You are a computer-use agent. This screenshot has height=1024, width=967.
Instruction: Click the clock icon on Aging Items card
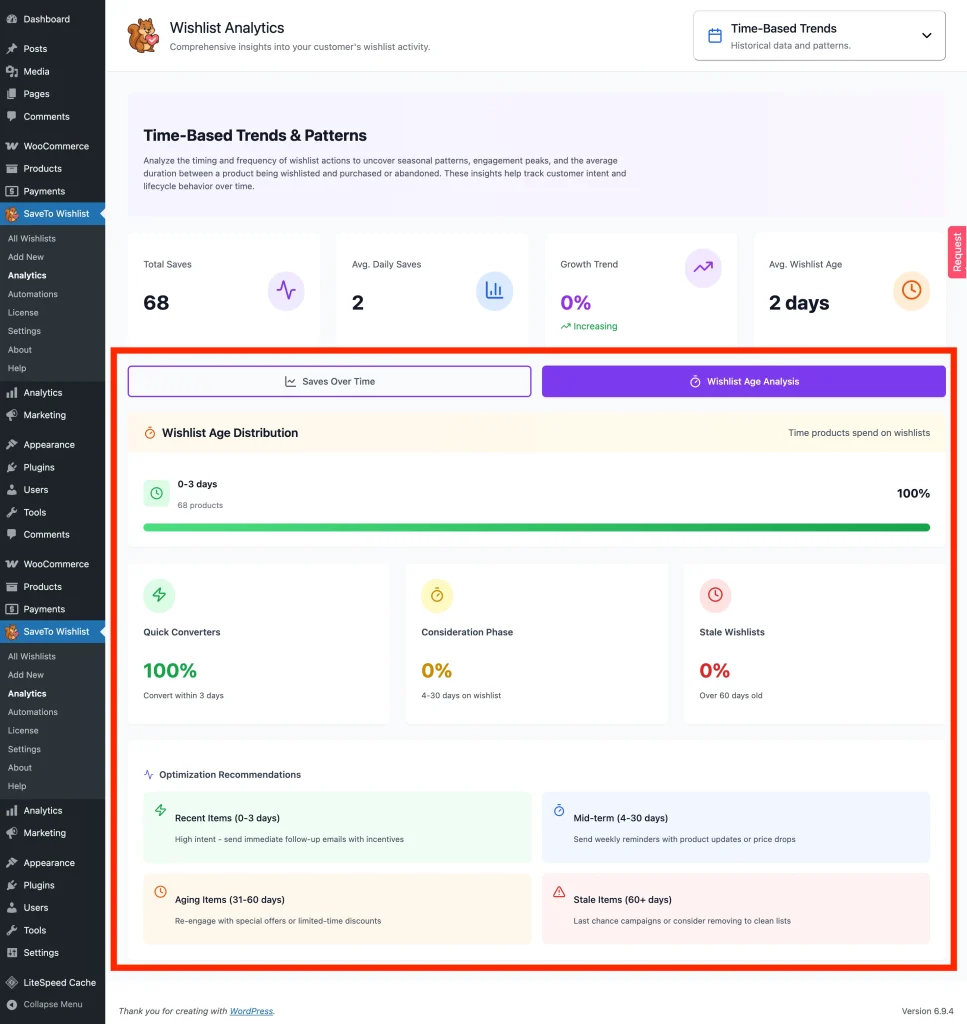tap(160, 891)
